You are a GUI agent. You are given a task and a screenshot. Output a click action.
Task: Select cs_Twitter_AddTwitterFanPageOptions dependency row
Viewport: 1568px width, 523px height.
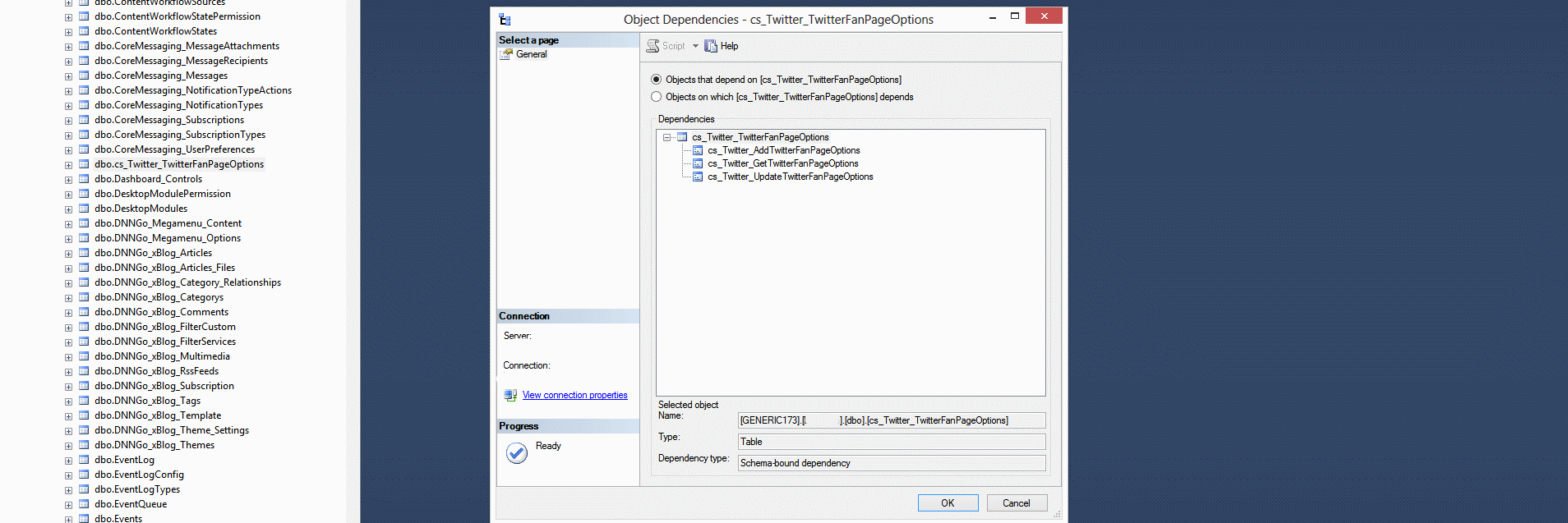click(x=784, y=150)
